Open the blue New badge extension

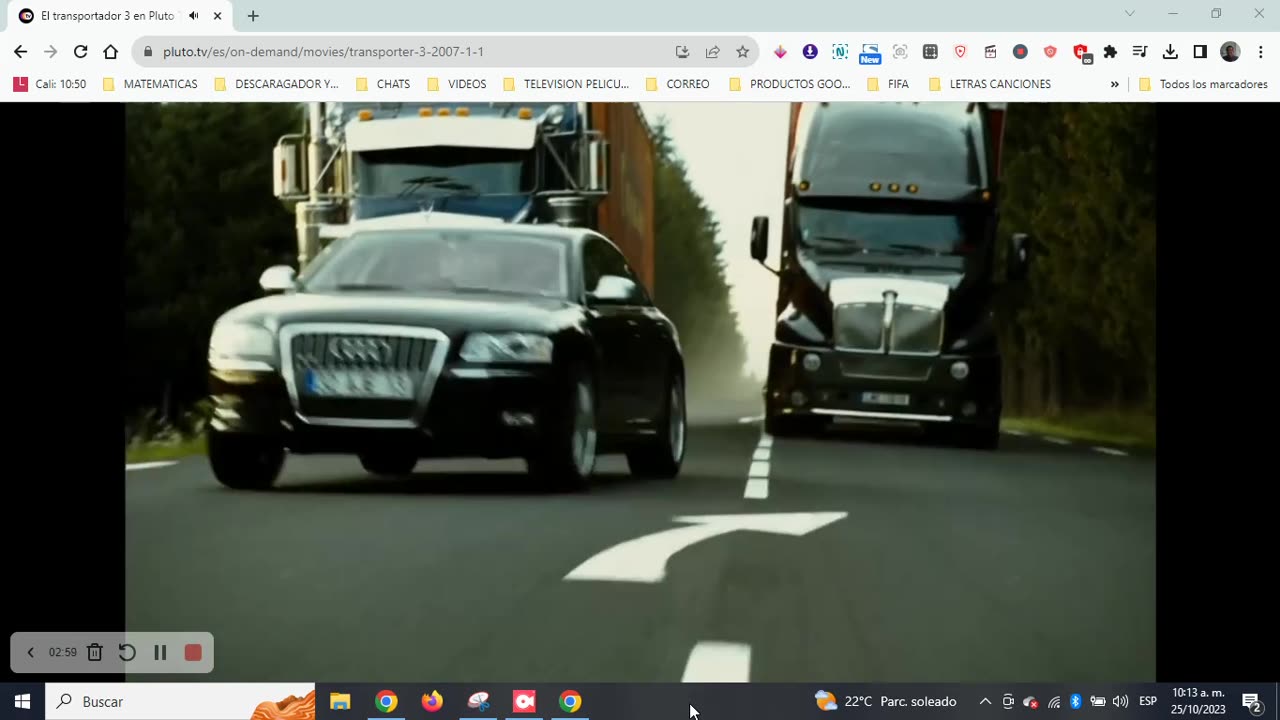pyautogui.click(x=870, y=54)
